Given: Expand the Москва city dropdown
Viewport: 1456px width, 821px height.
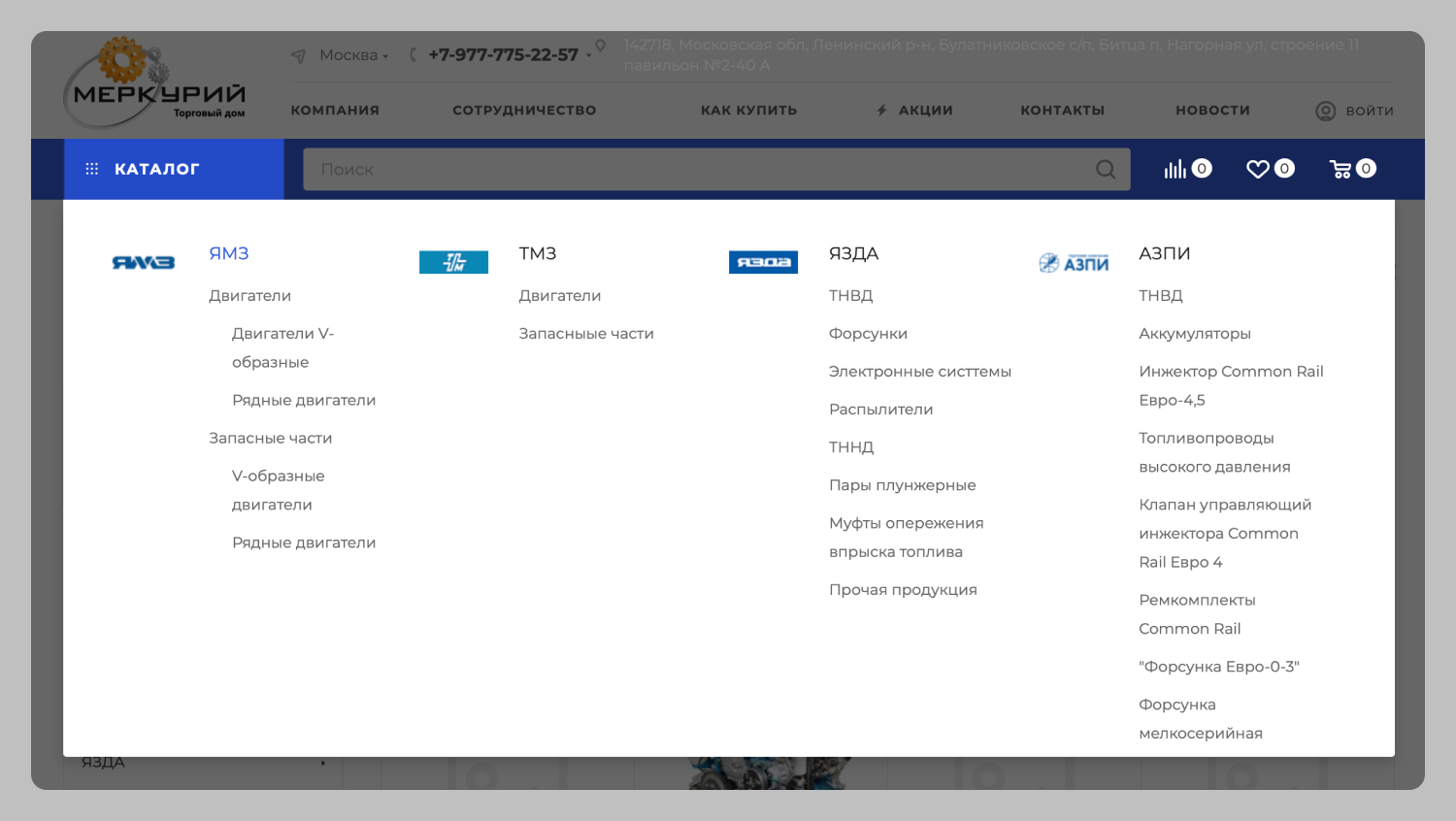Looking at the screenshot, I should pos(353,55).
